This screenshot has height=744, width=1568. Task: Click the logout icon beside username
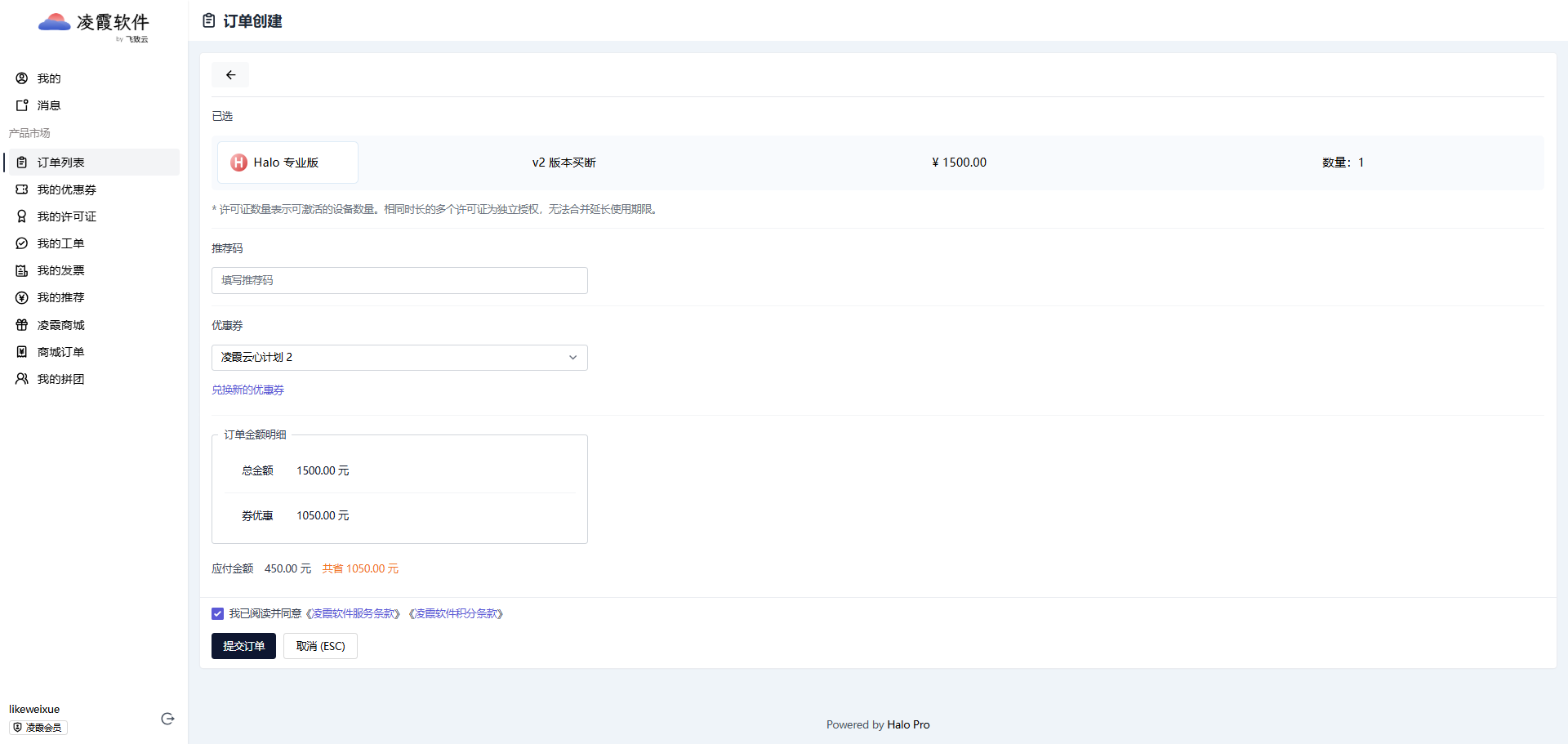click(x=167, y=719)
